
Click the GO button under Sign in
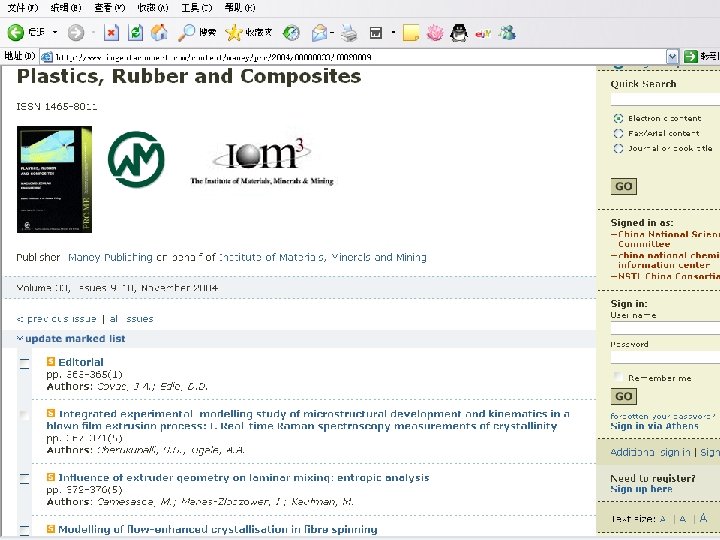pyautogui.click(x=624, y=396)
